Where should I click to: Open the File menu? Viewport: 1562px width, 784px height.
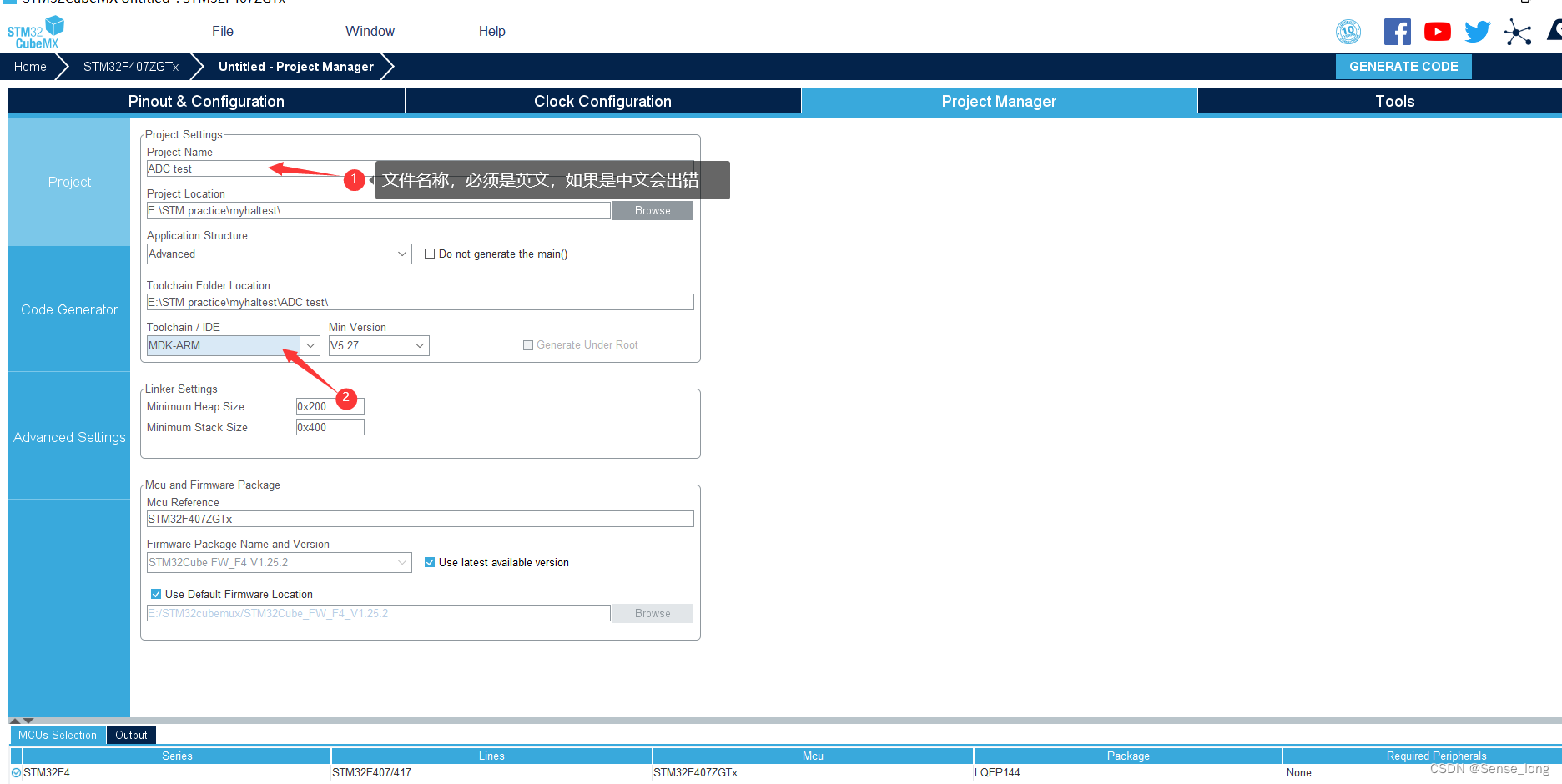pyautogui.click(x=223, y=31)
